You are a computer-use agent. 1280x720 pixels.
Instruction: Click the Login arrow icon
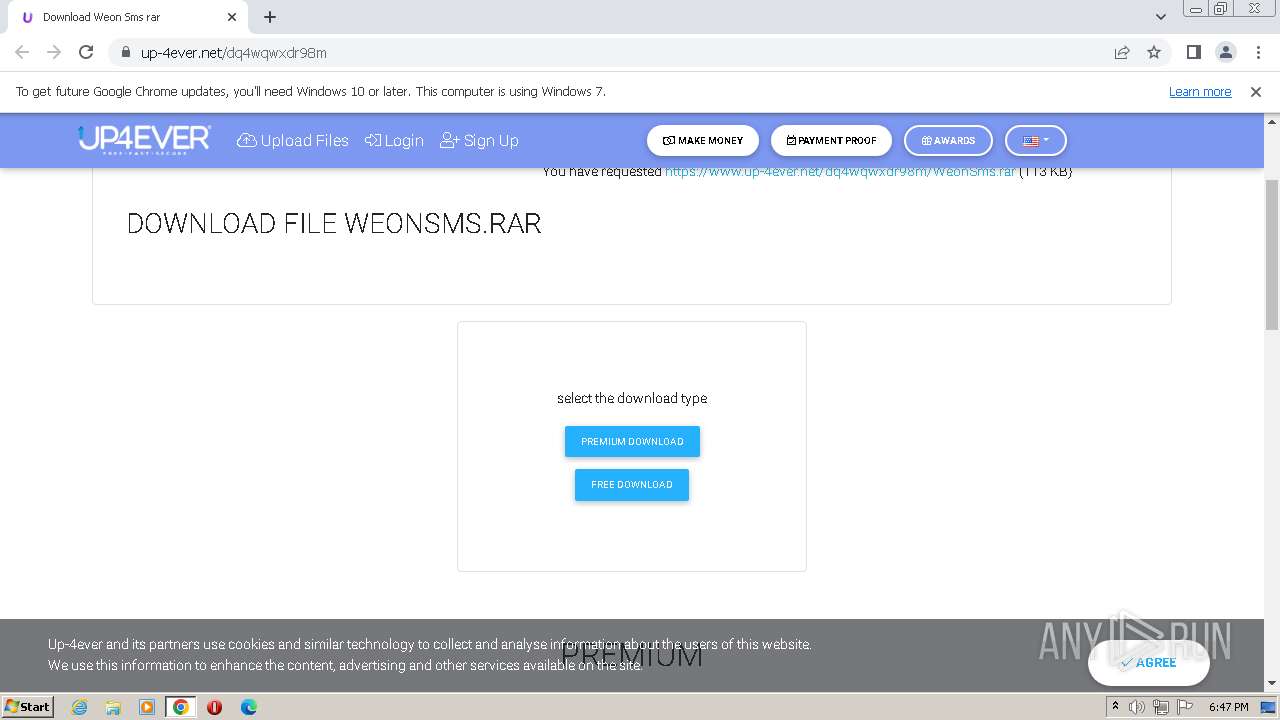[x=373, y=140]
